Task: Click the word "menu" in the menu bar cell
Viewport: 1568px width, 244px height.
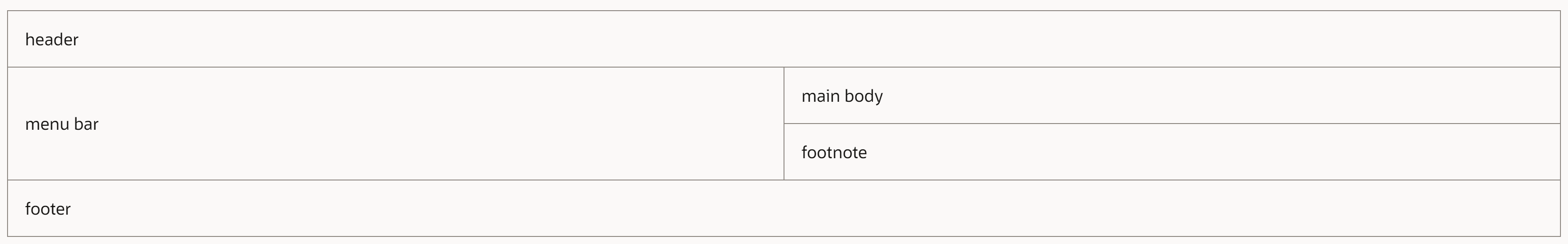Action: coord(47,124)
